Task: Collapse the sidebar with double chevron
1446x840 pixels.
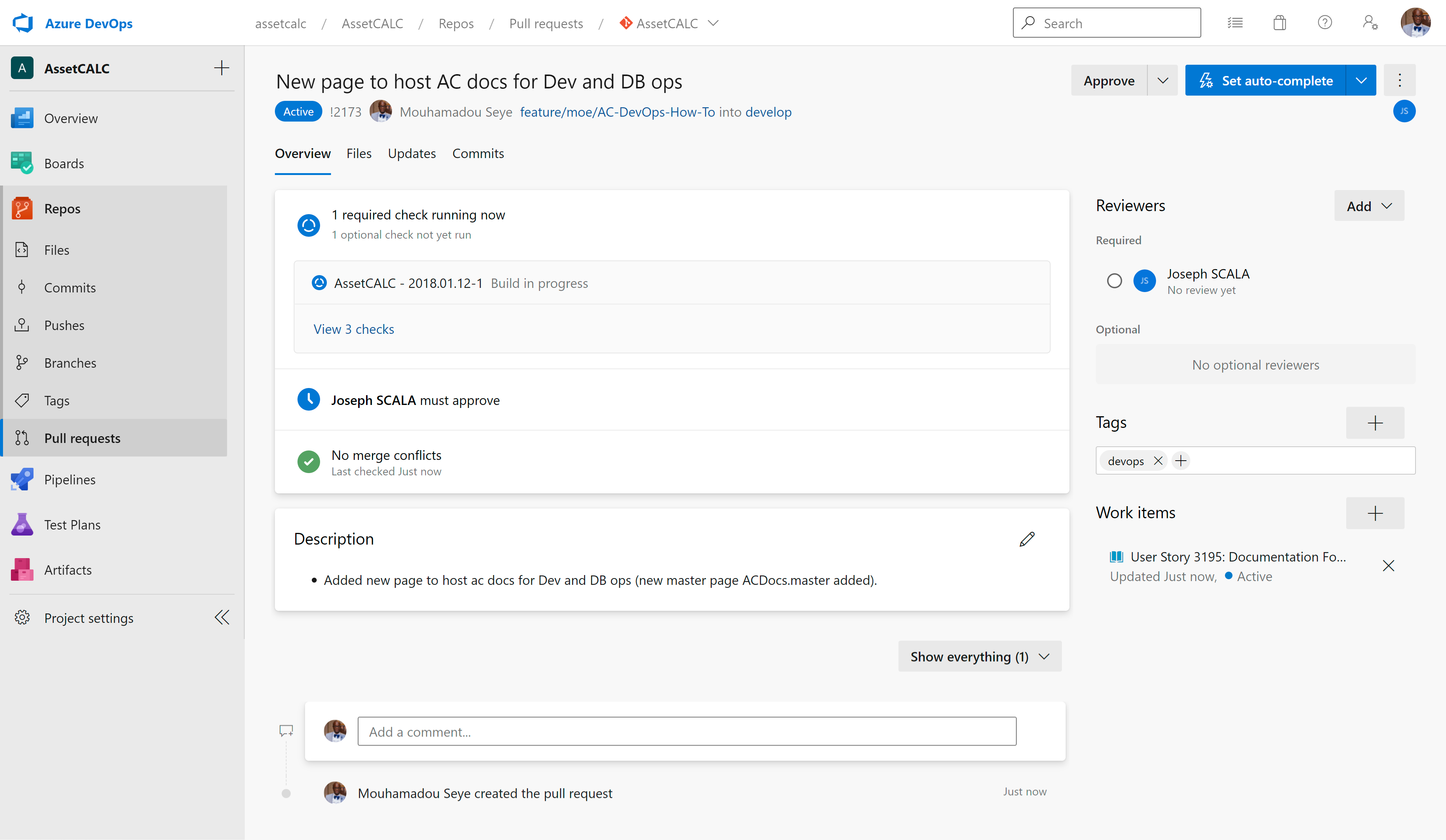Action: 222,618
